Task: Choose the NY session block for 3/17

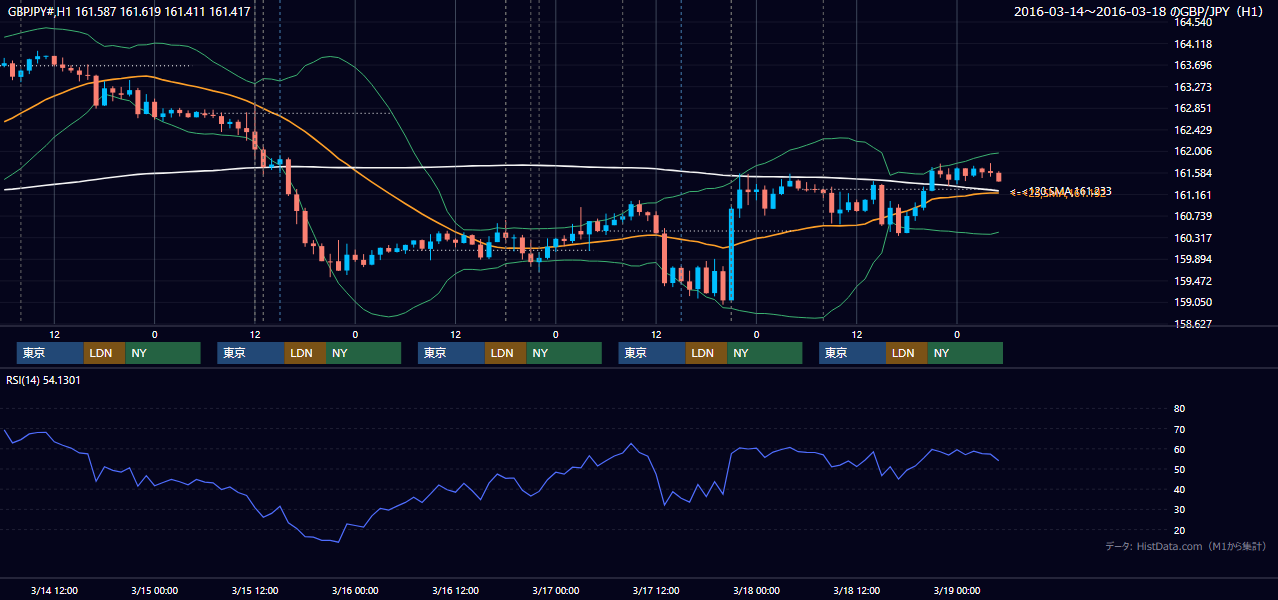Action: point(765,353)
